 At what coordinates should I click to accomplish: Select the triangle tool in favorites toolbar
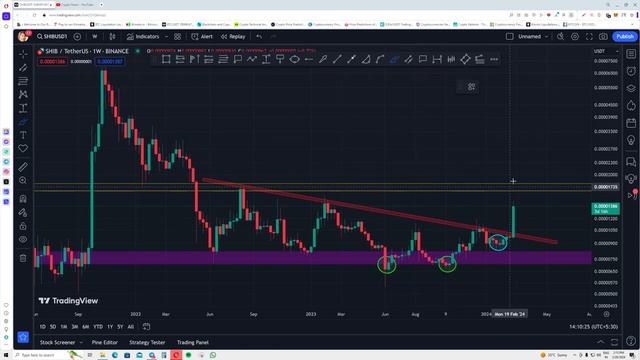click(366, 60)
